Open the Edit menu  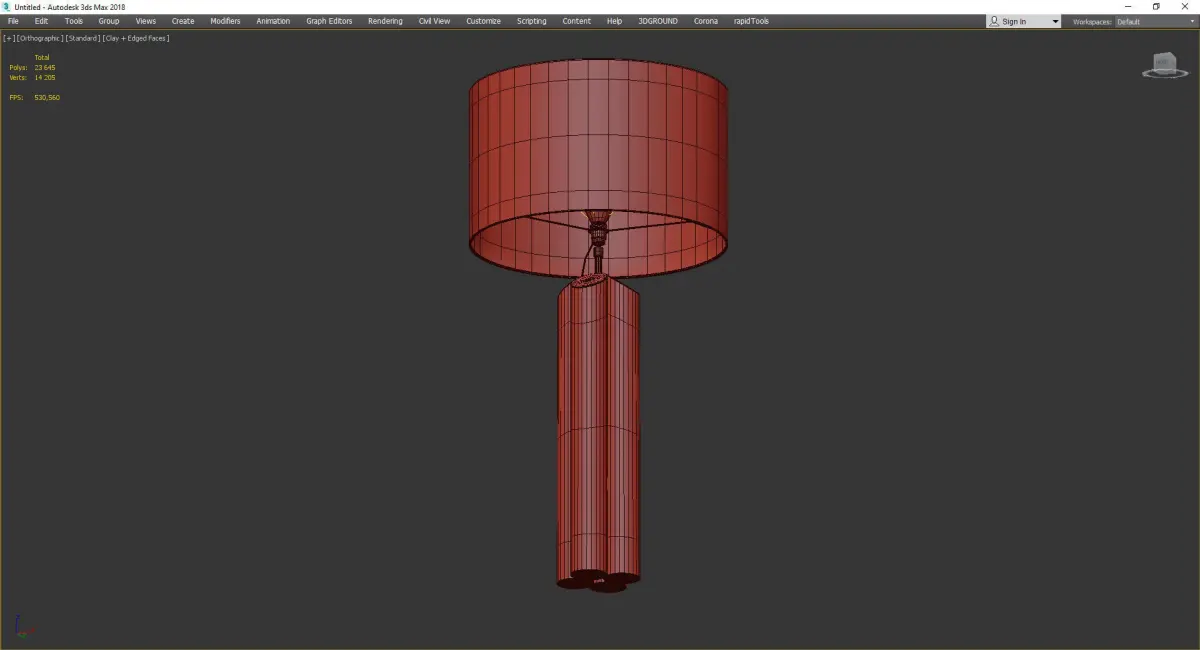click(41, 21)
